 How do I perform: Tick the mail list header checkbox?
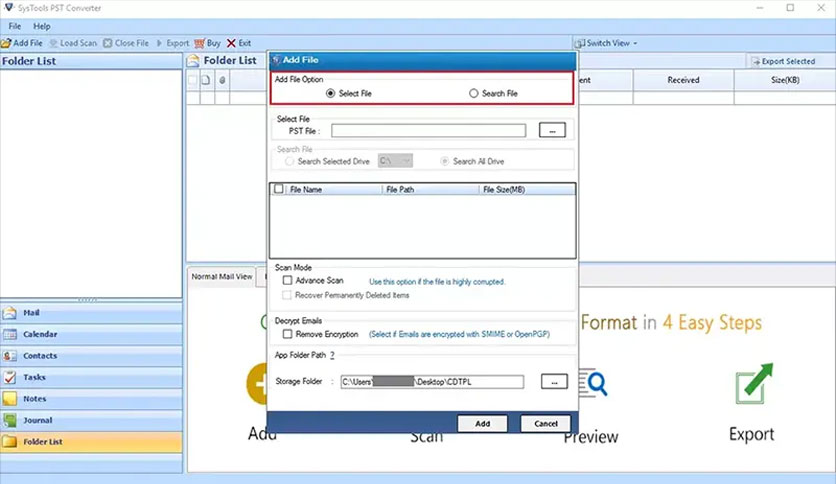pyautogui.click(x=192, y=80)
